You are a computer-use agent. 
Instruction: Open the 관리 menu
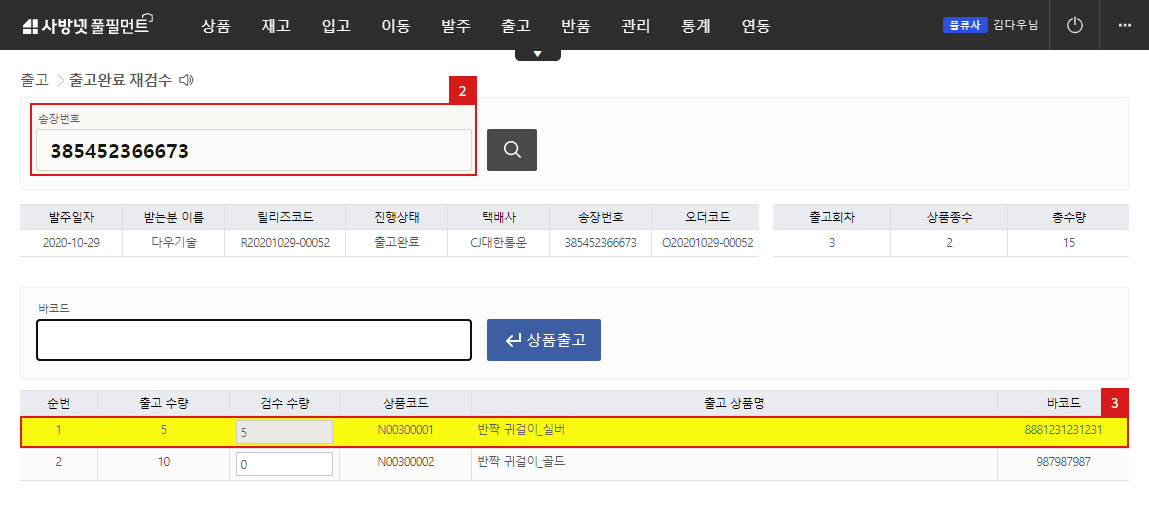pos(635,26)
